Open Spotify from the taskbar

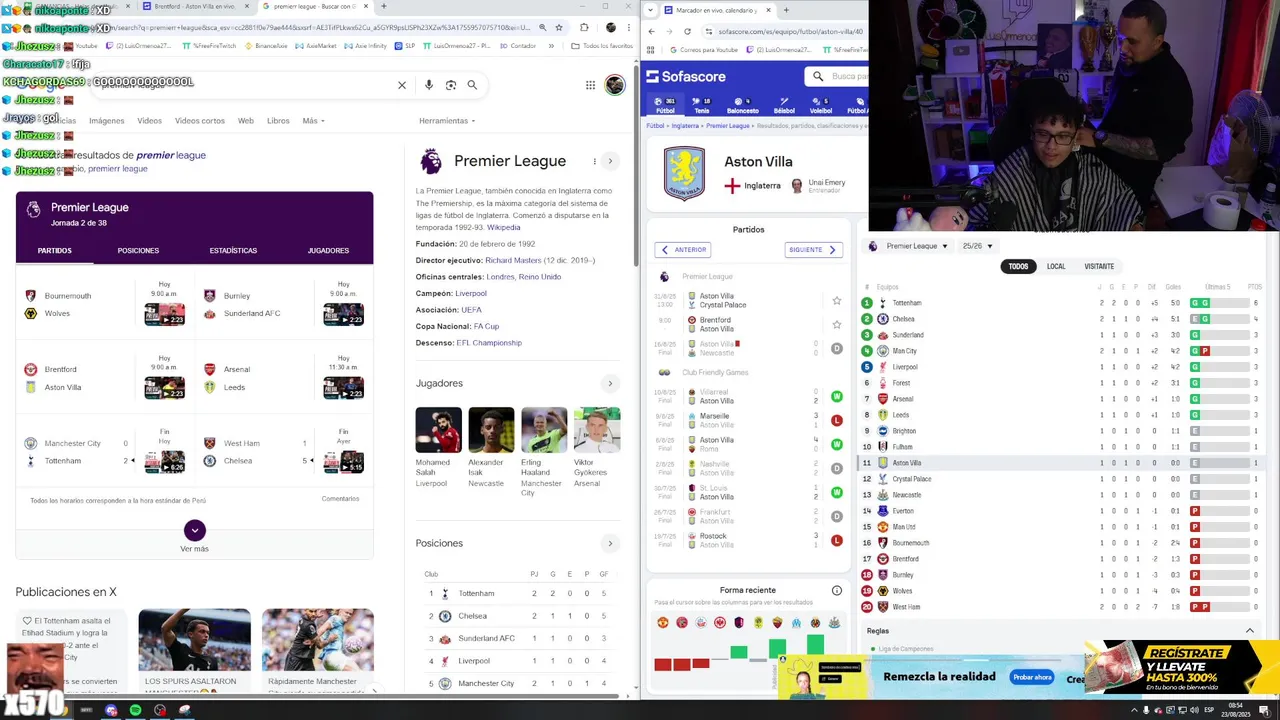point(135,710)
